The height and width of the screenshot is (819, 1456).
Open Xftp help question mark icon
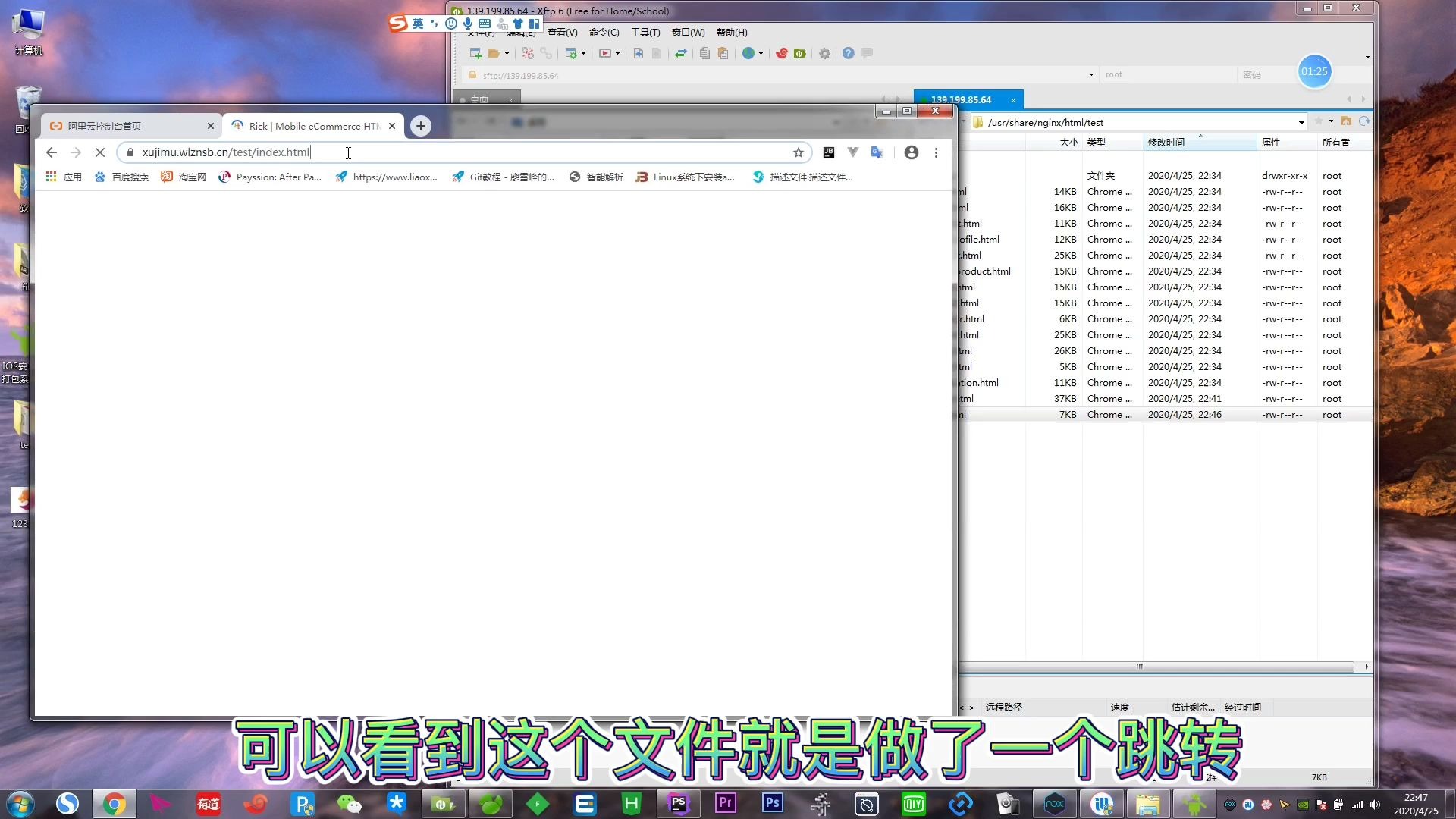(x=848, y=53)
